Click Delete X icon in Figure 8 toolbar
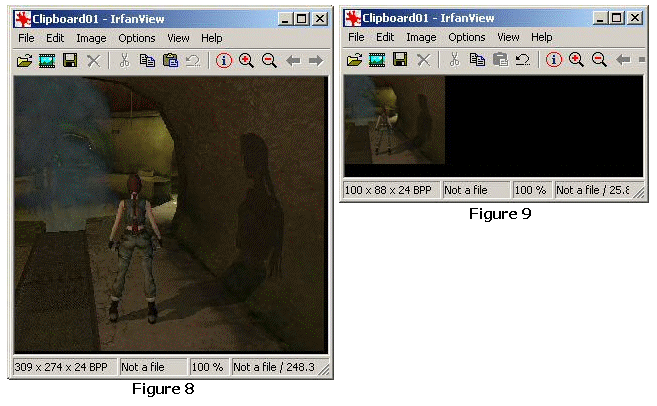Screen dimensions: 657x406 (x=93, y=61)
